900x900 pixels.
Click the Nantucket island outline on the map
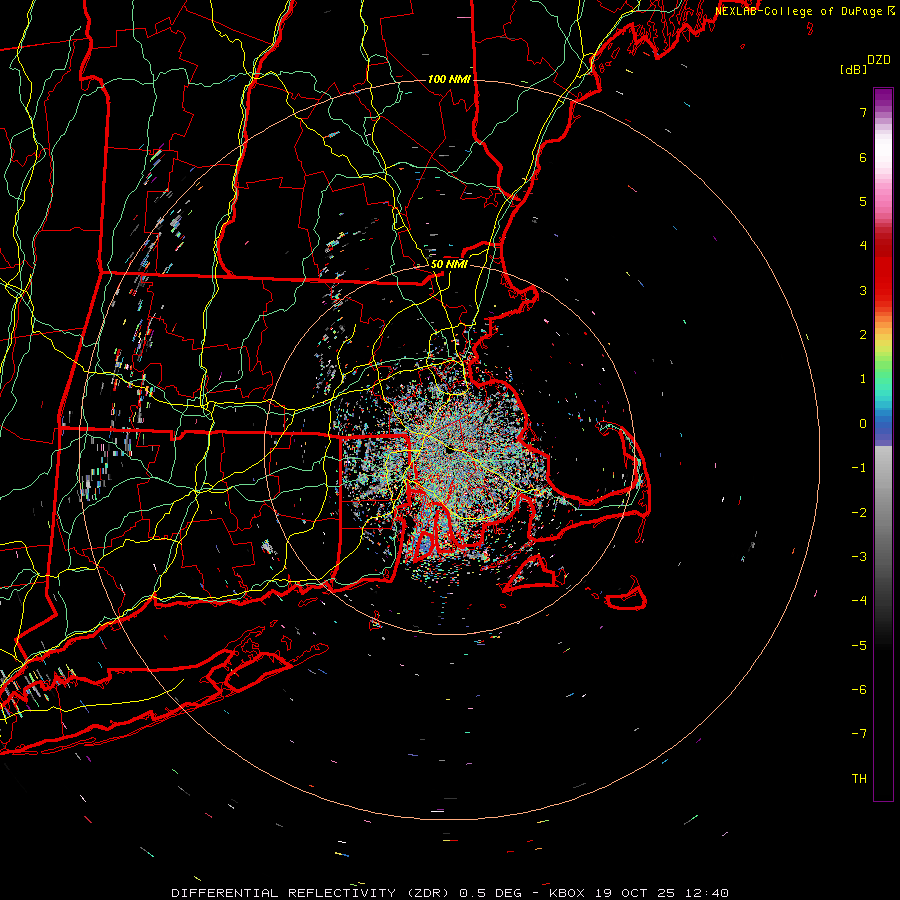(x=627, y=594)
